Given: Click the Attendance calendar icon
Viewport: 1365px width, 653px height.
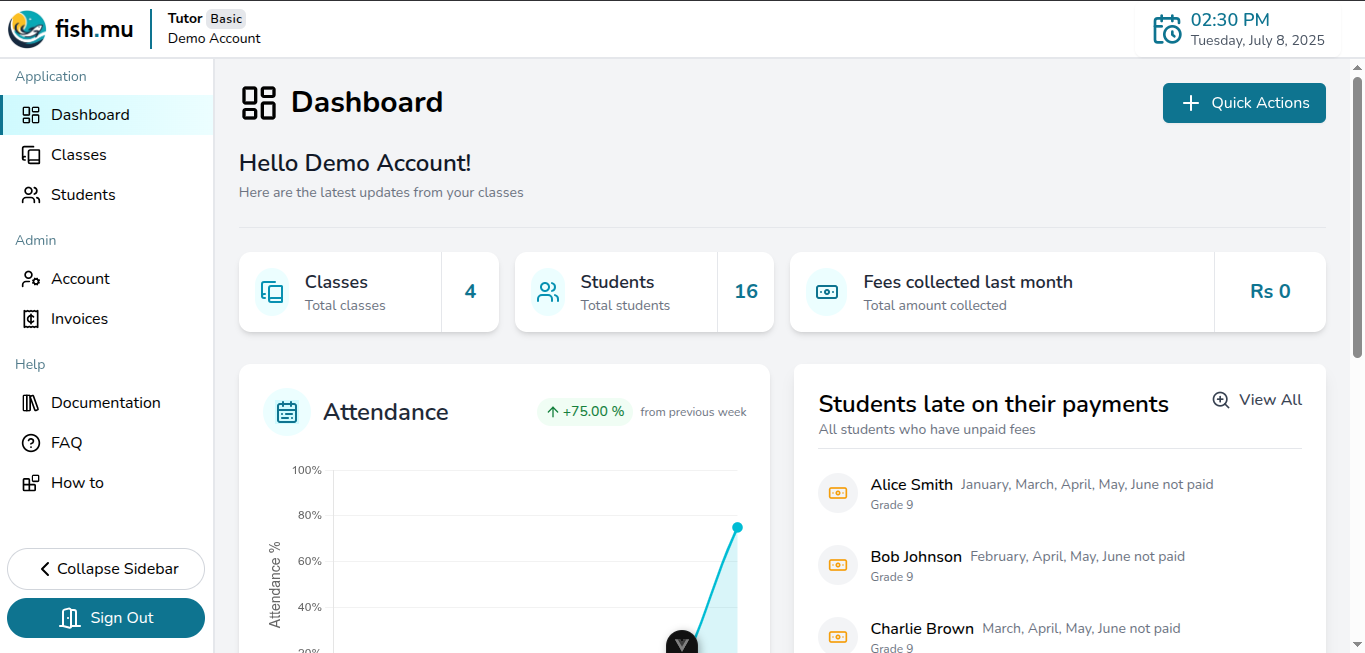Looking at the screenshot, I should click(x=287, y=412).
